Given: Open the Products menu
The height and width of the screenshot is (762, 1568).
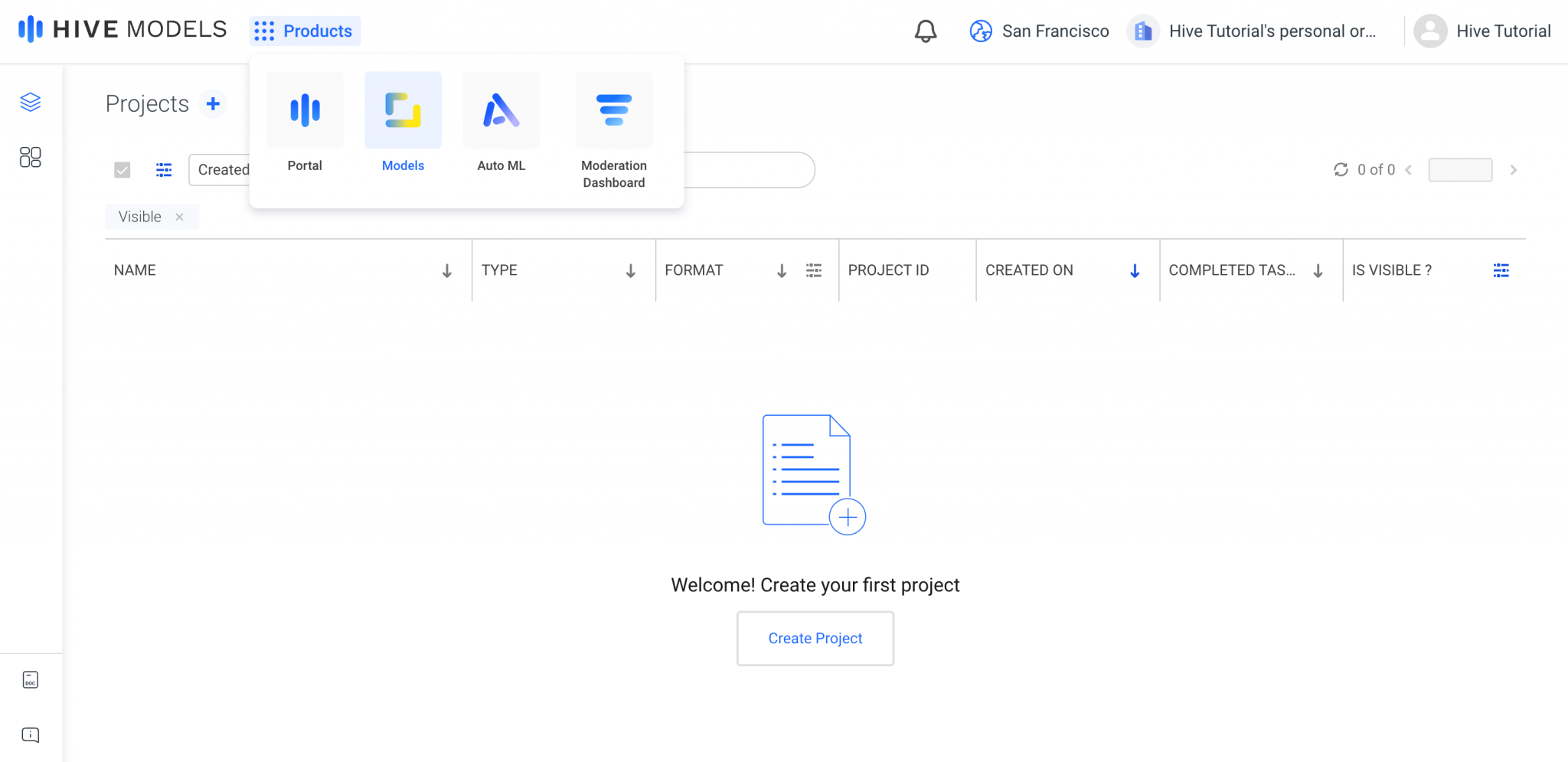Looking at the screenshot, I should [305, 31].
